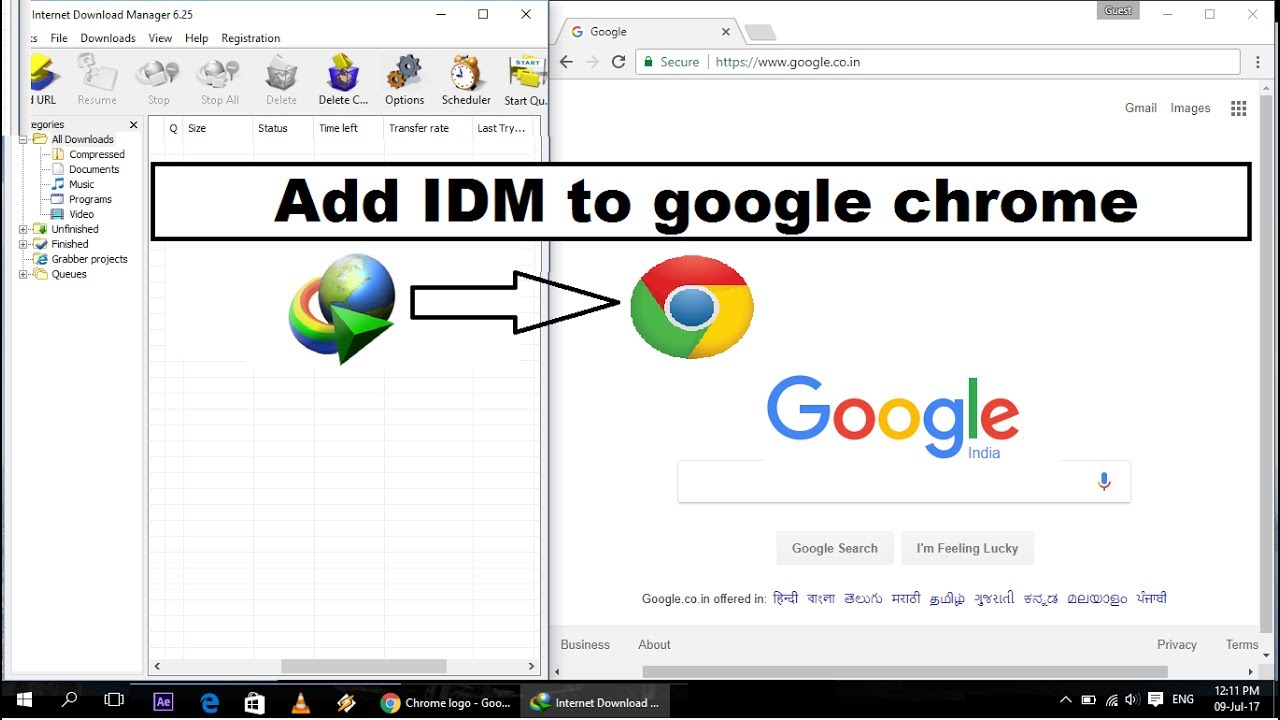Open the Google apps grid
The width and height of the screenshot is (1280, 720).
(x=1238, y=108)
